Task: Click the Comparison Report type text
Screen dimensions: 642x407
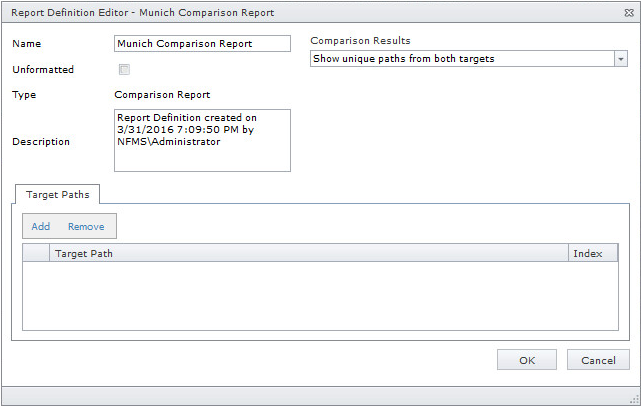Action: coord(162,95)
